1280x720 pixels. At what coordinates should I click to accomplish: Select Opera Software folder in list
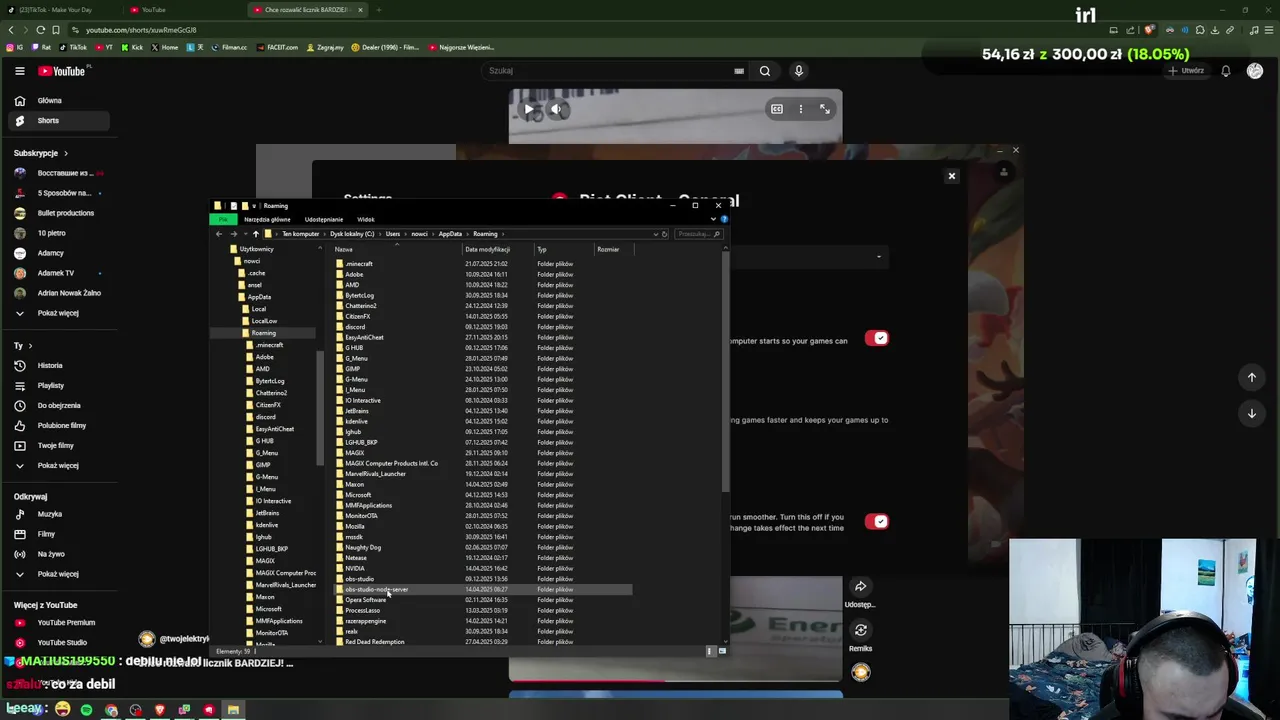pos(365,600)
